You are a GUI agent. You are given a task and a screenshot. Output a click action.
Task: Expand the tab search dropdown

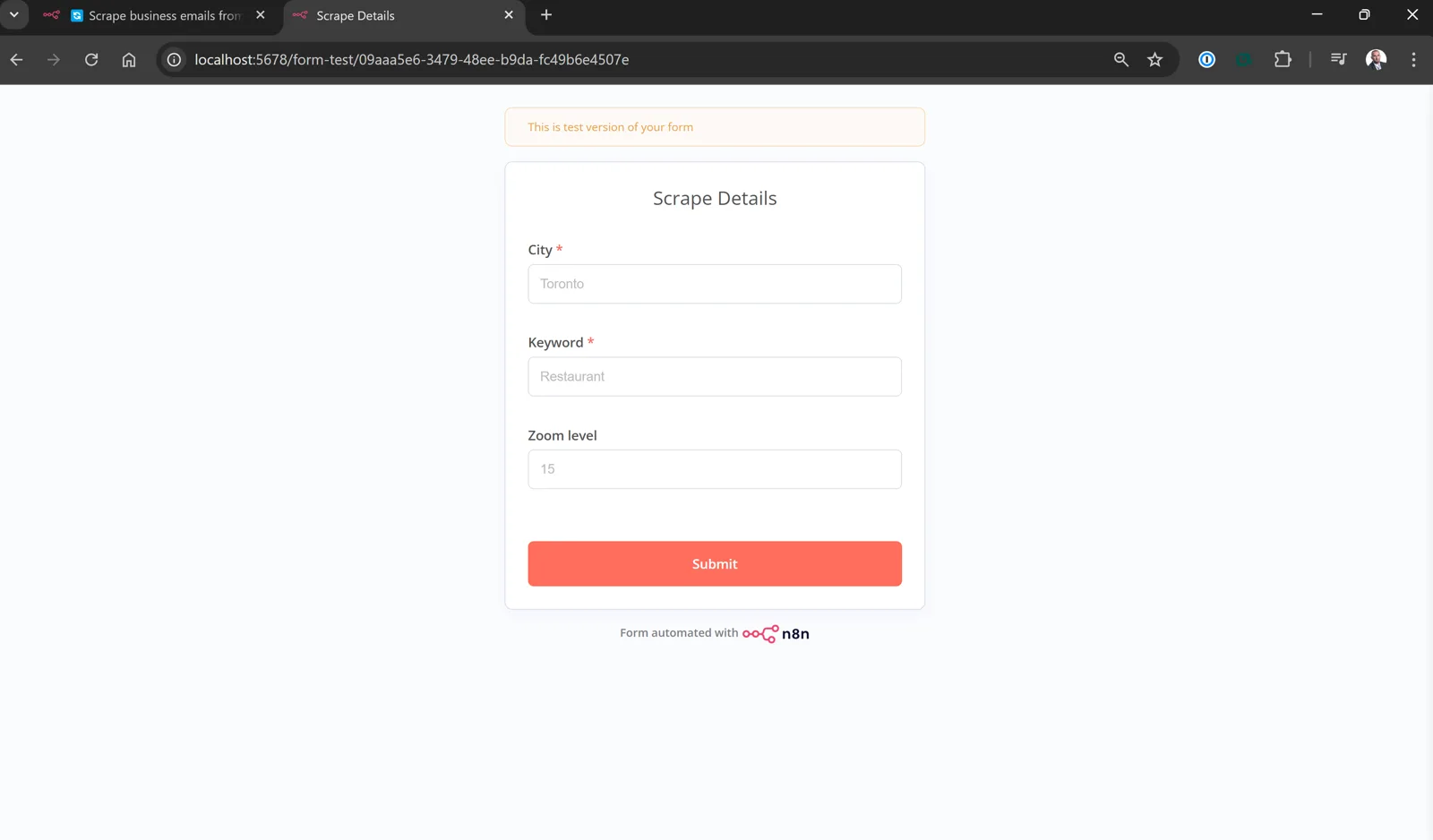(14, 15)
